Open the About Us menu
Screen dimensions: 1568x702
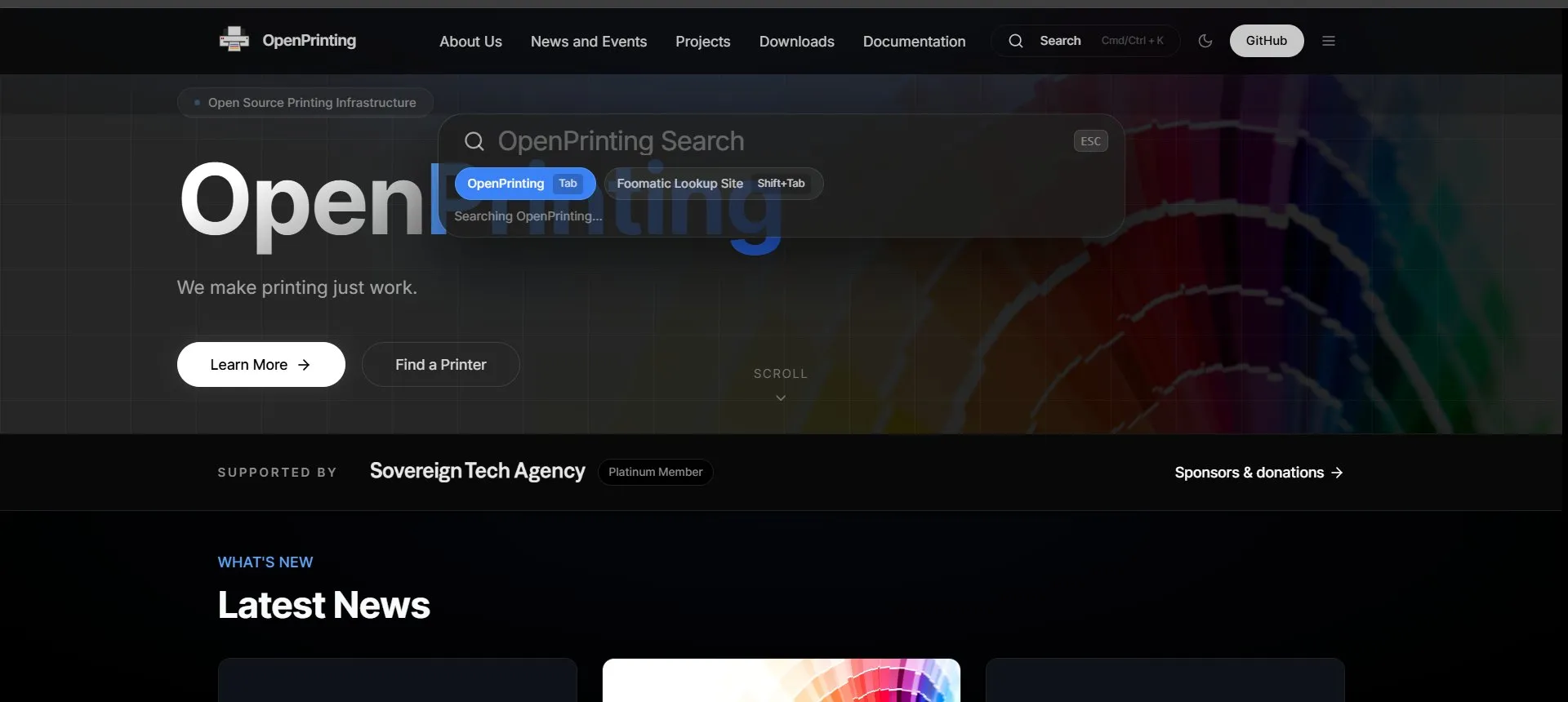[470, 42]
